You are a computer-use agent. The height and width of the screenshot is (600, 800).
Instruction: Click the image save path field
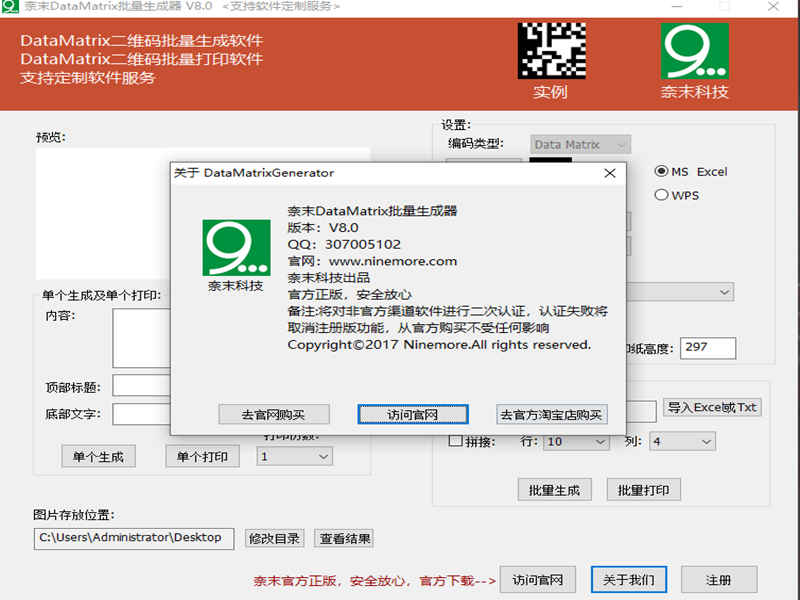tap(134, 538)
